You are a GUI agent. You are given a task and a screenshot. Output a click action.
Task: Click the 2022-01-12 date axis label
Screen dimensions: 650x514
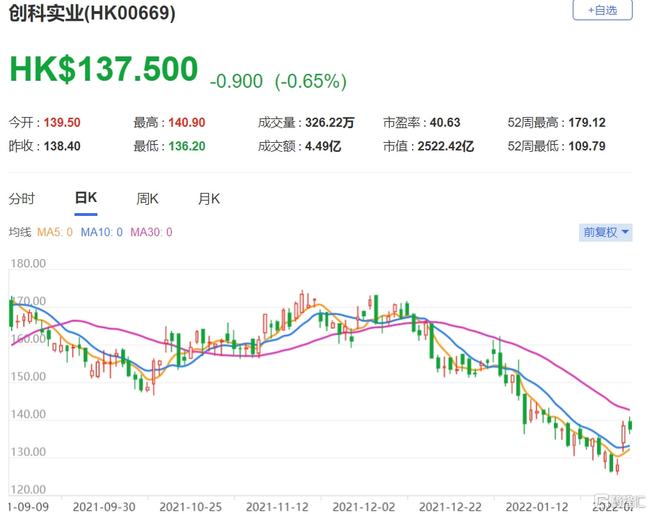click(x=537, y=507)
